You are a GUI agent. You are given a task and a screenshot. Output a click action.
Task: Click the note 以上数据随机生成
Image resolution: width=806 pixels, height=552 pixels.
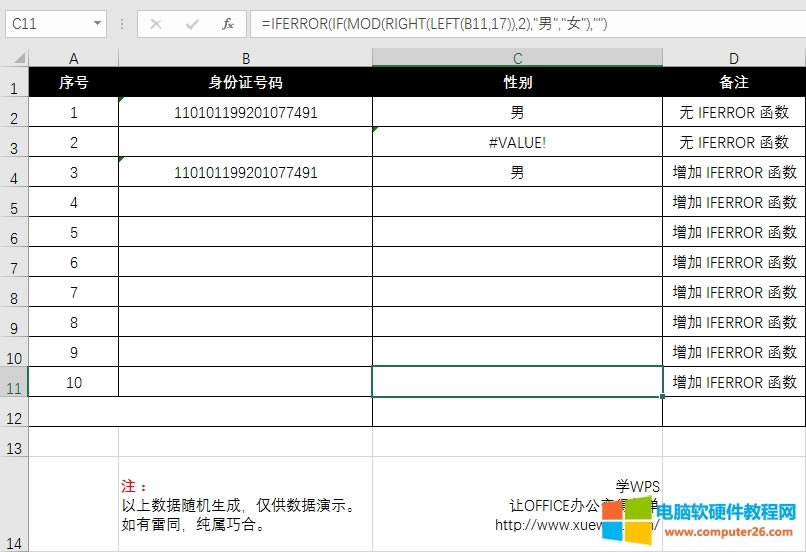239,505
